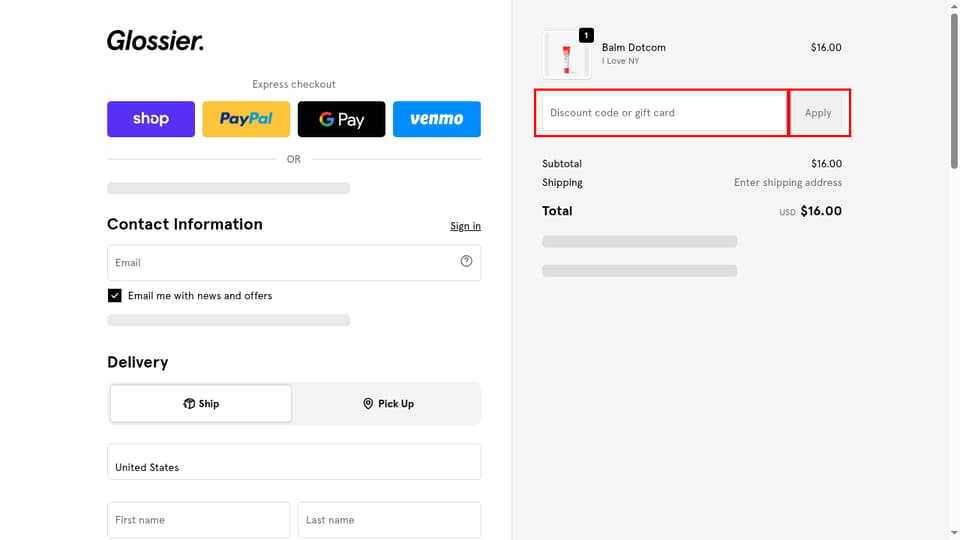Click the Apply discount button
960x540 pixels.
(x=818, y=113)
